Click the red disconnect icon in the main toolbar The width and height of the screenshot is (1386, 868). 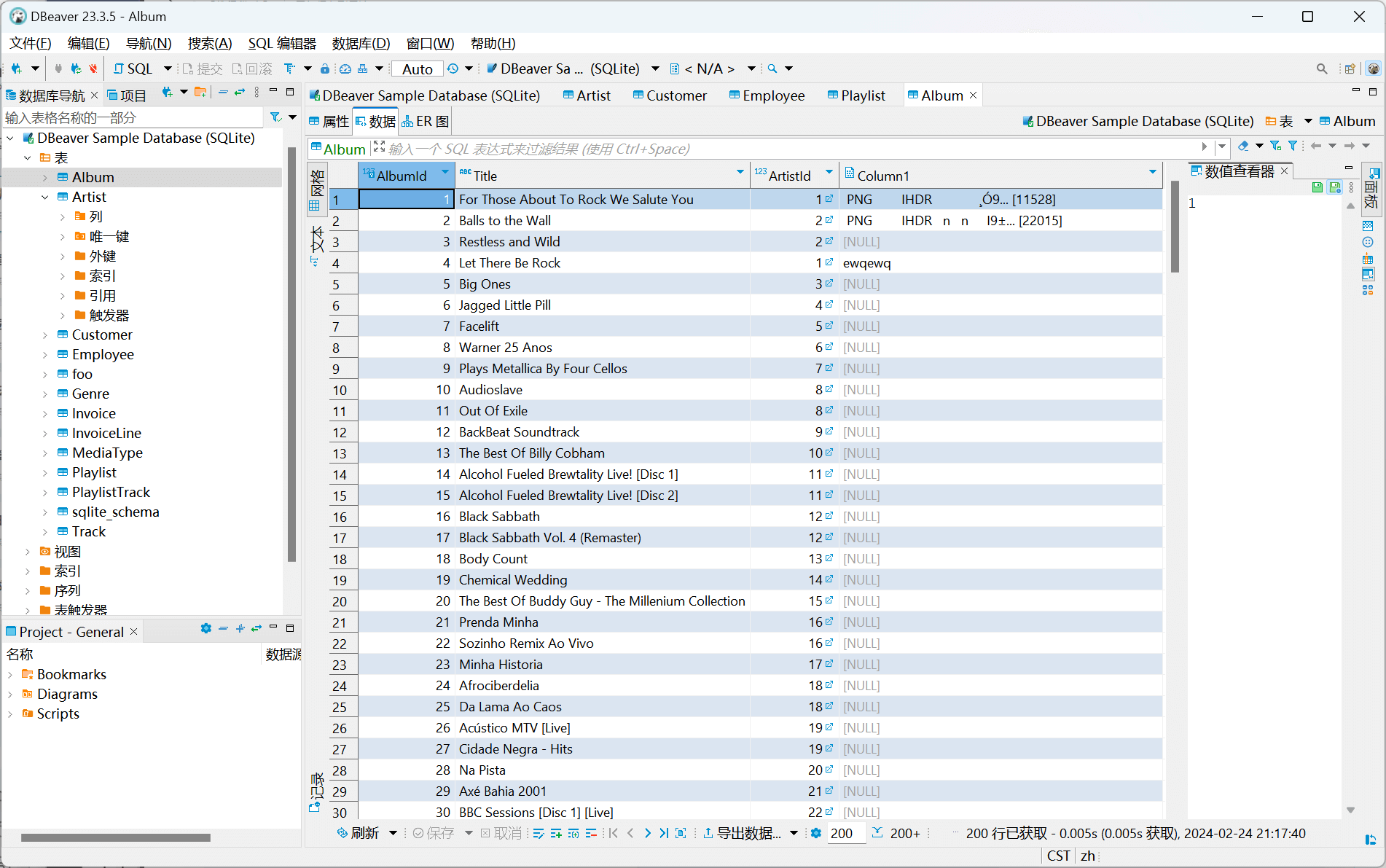pos(93,69)
